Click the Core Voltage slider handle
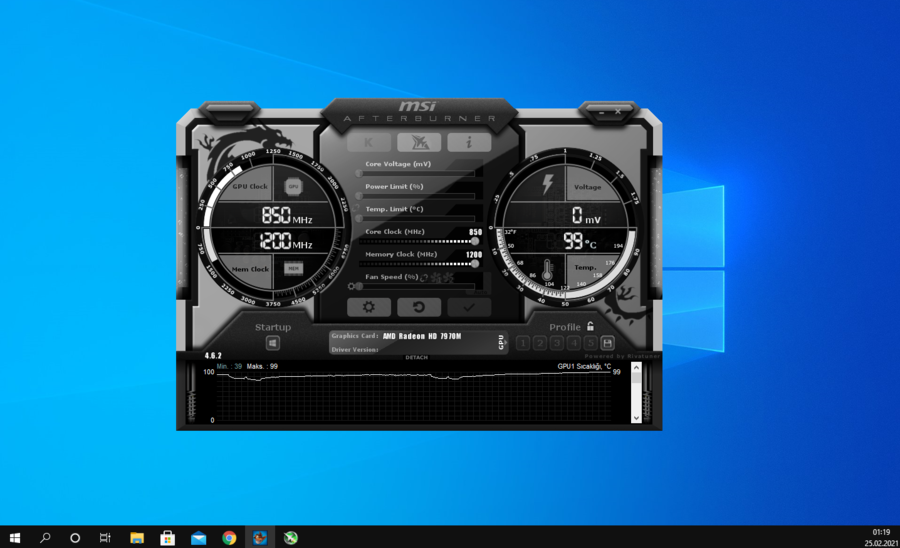The image size is (900, 548). [x=359, y=173]
